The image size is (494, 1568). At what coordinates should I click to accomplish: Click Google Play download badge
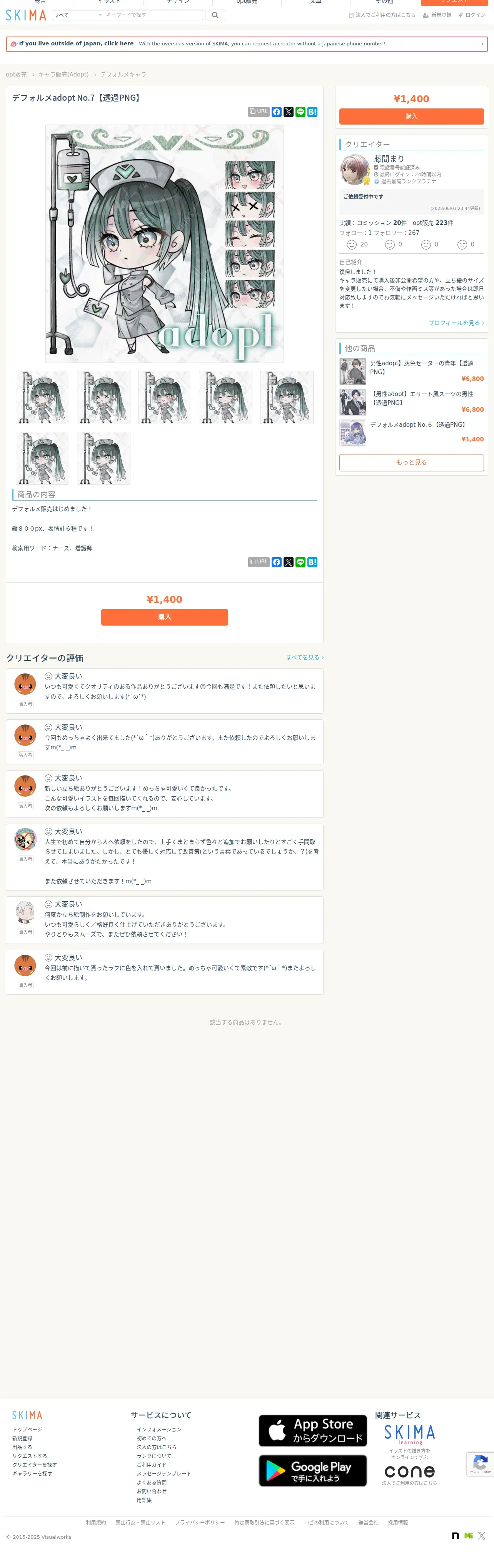coord(312,1471)
